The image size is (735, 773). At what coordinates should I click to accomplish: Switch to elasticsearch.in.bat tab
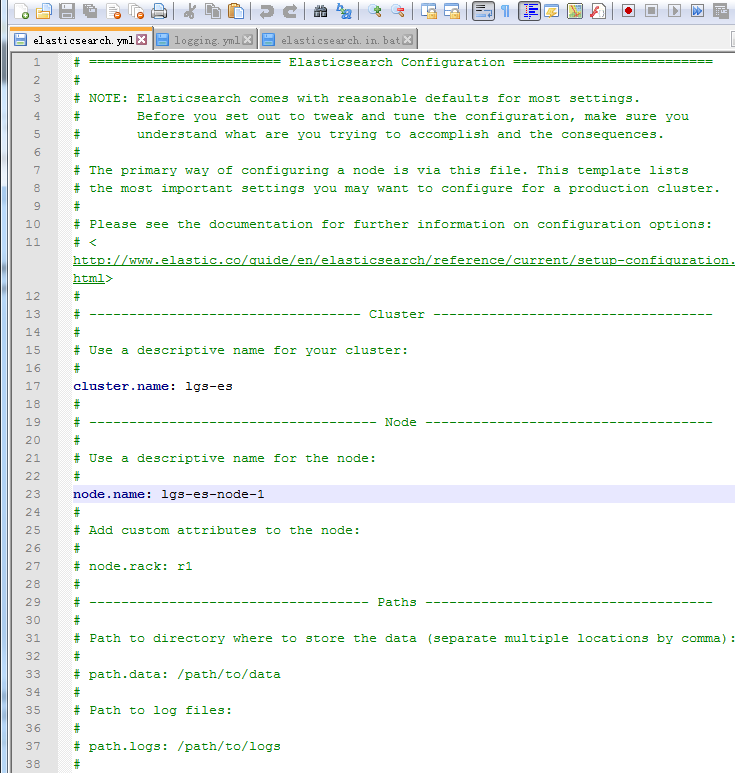point(340,40)
